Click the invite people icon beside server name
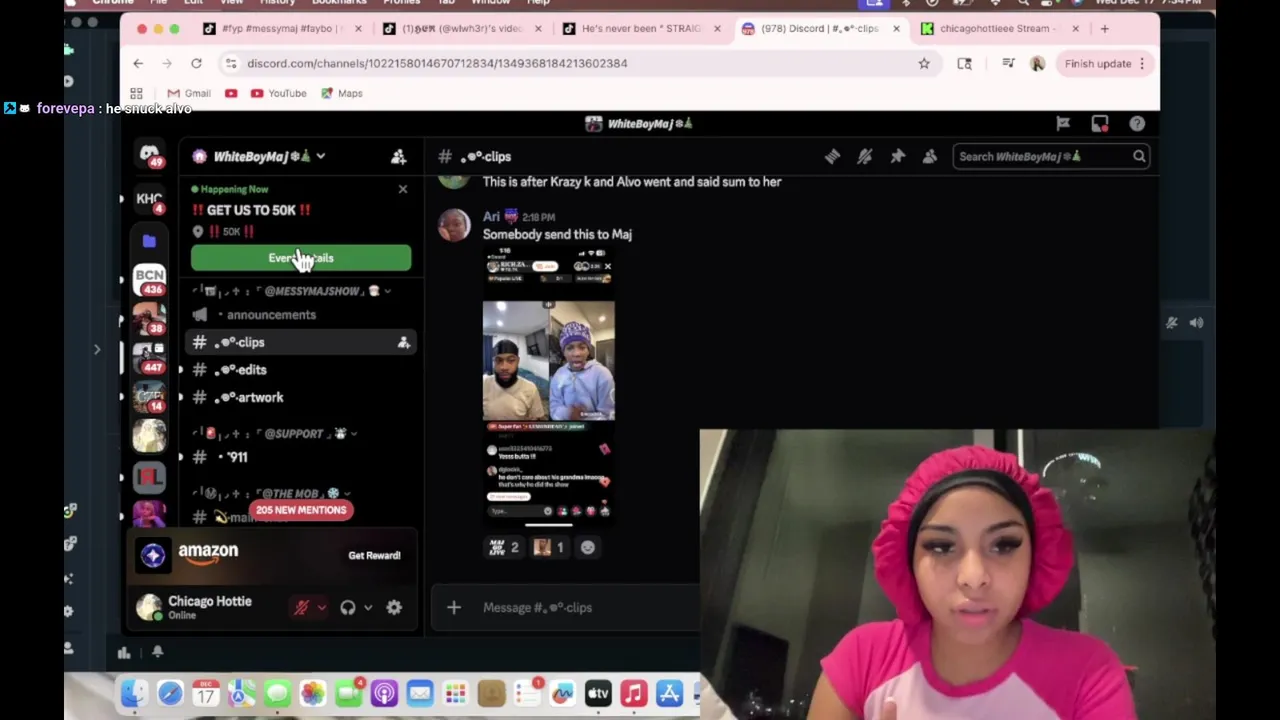 (398, 156)
